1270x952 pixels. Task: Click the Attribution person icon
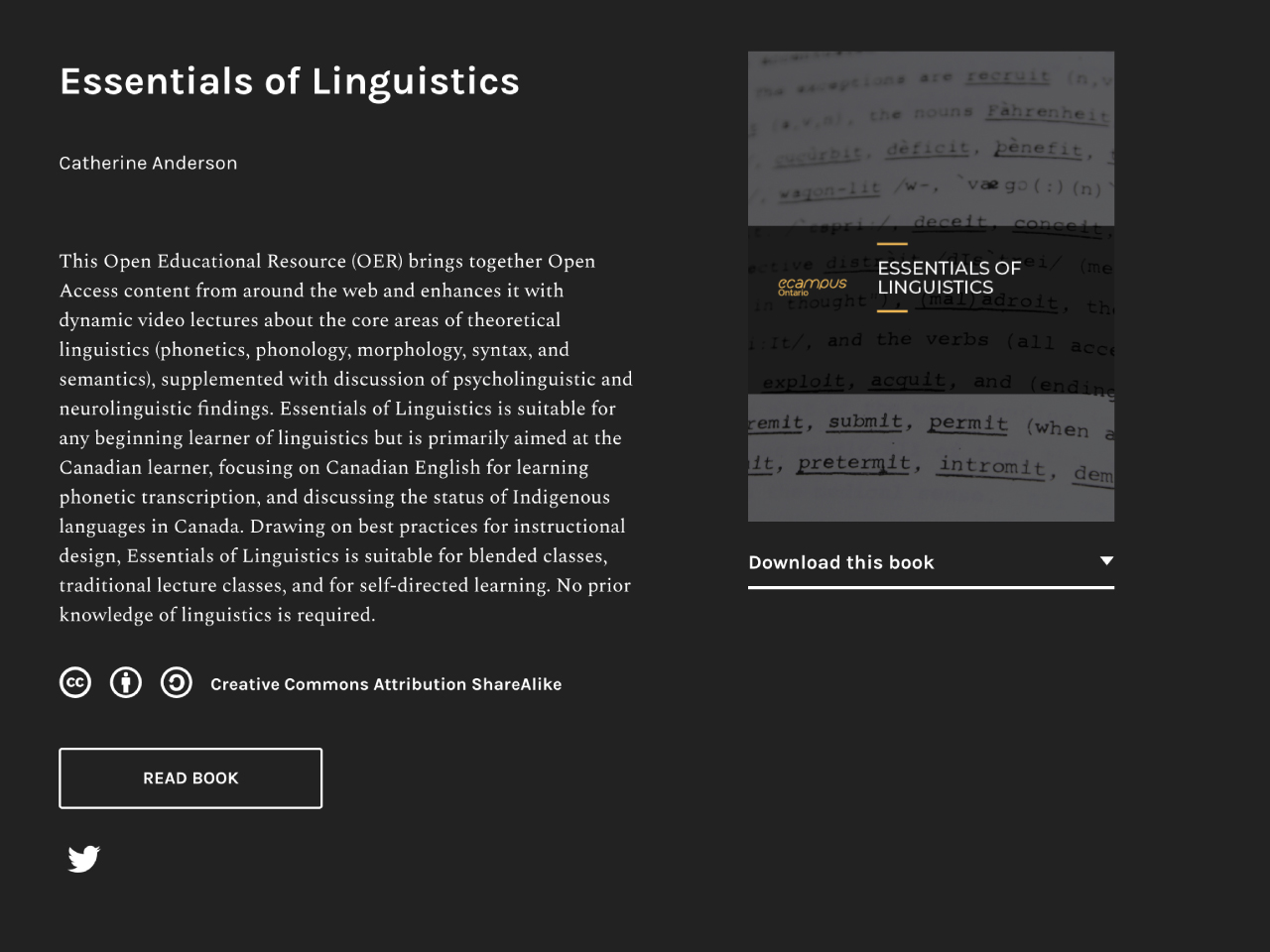pos(126,683)
